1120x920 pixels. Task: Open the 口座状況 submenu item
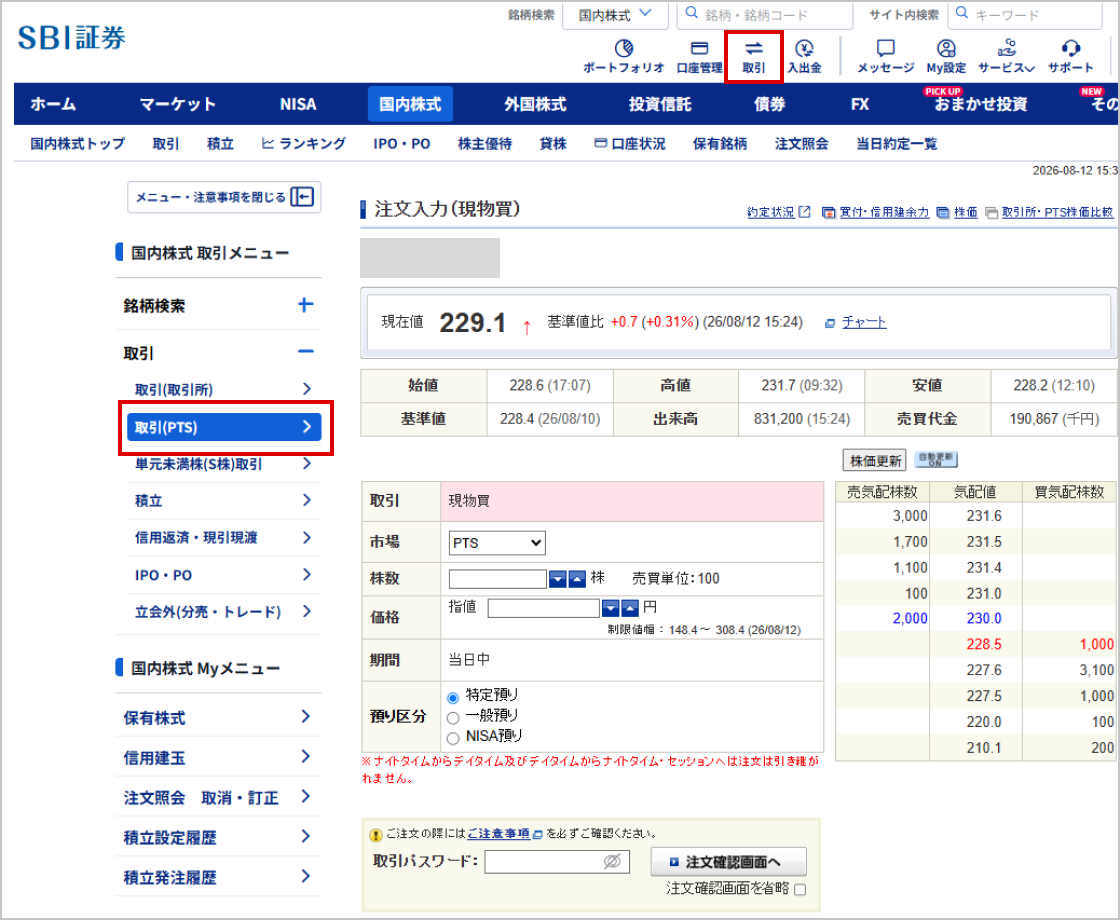click(630, 144)
